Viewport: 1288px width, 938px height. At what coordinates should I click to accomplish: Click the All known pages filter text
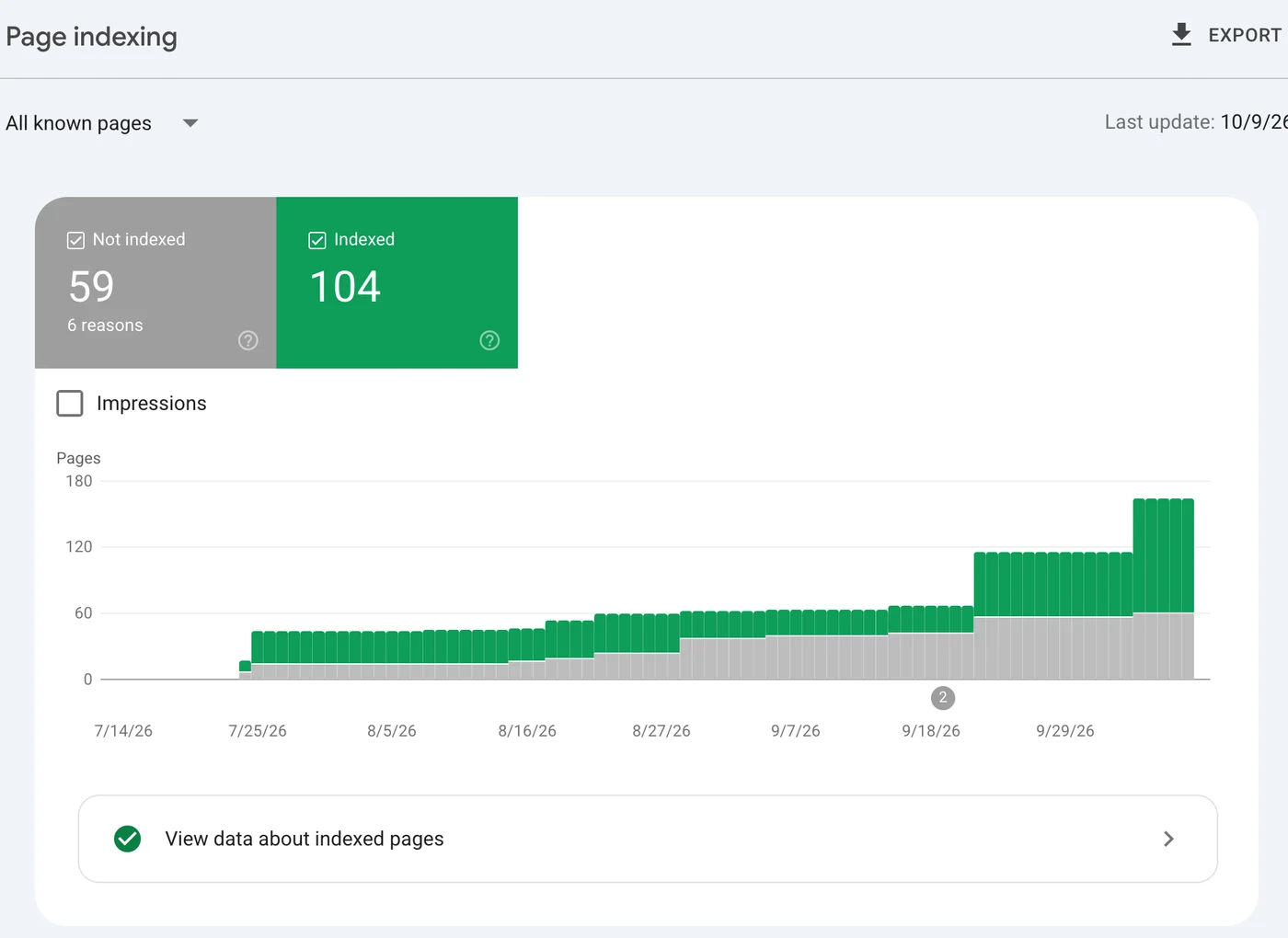pyautogui.click(x=78, y=123)
